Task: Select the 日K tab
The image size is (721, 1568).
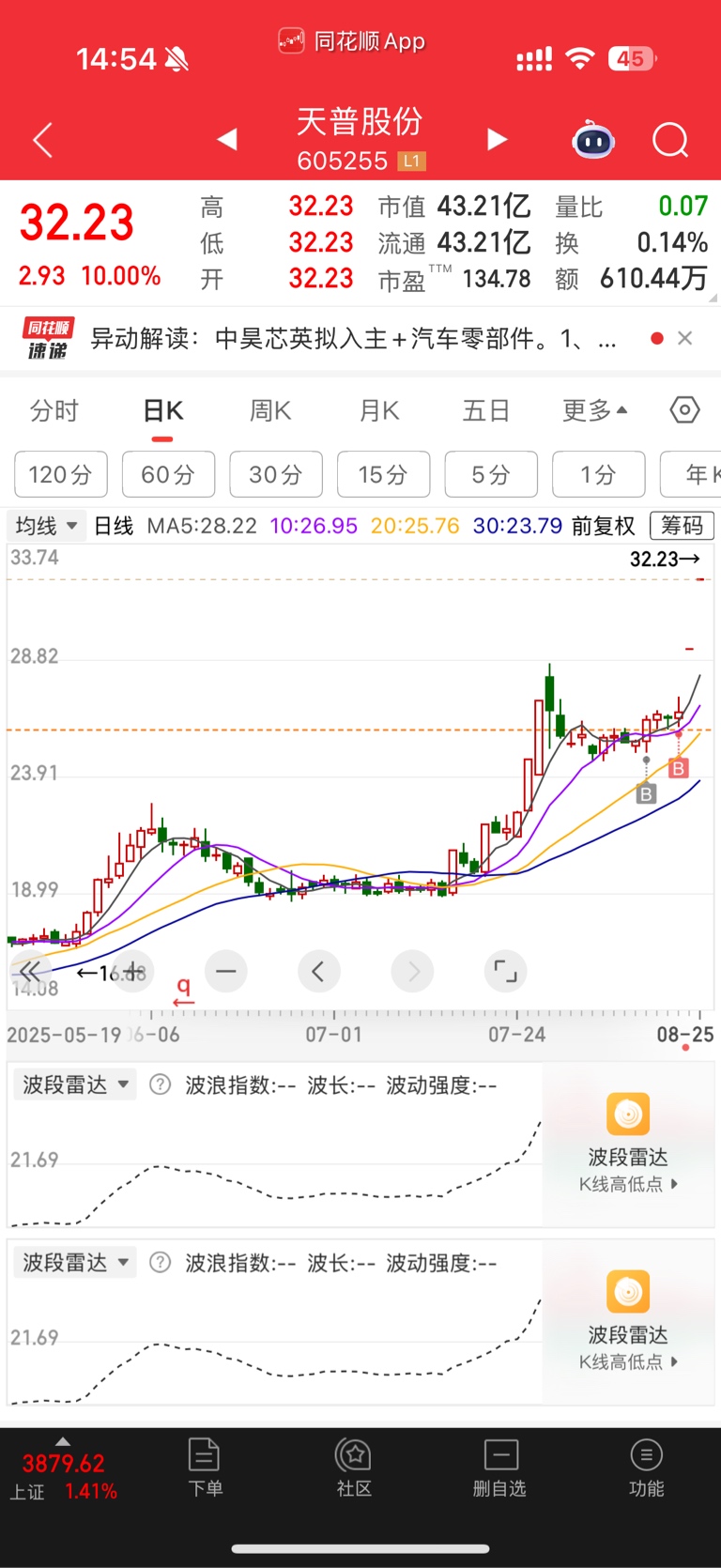Action: click(x=163, y=411)
